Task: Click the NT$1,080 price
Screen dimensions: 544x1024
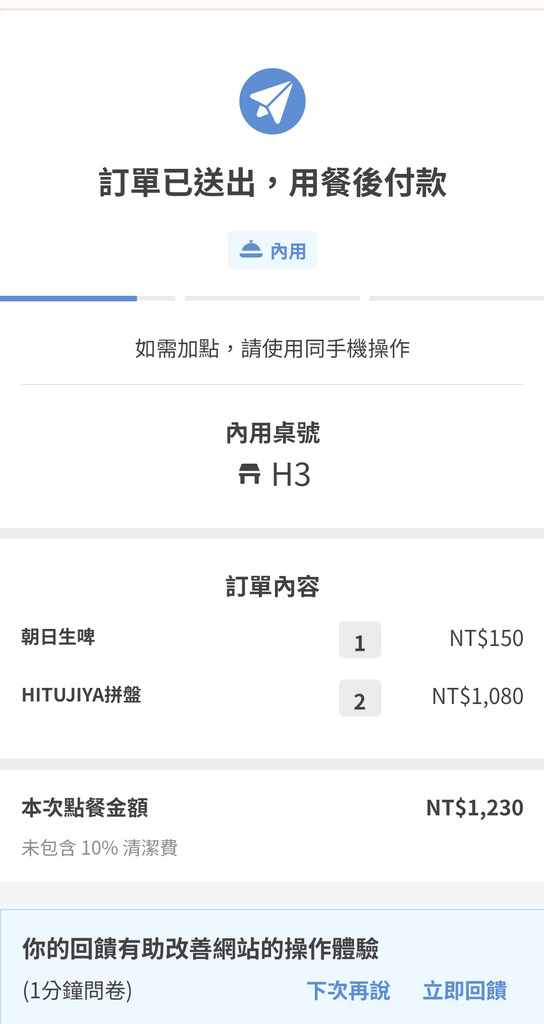Action: coord(477,696)
